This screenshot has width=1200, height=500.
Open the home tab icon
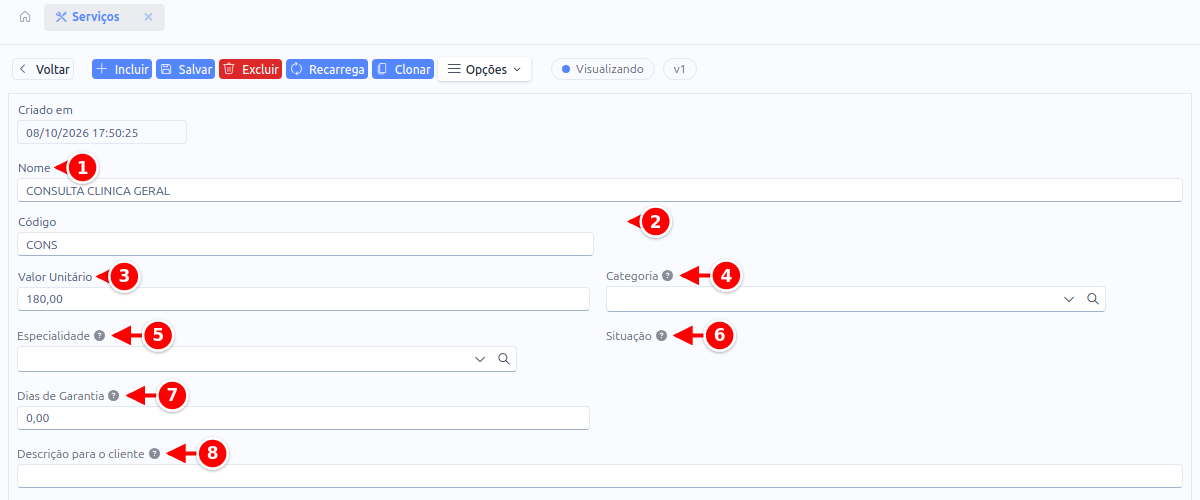pos(25,17)
